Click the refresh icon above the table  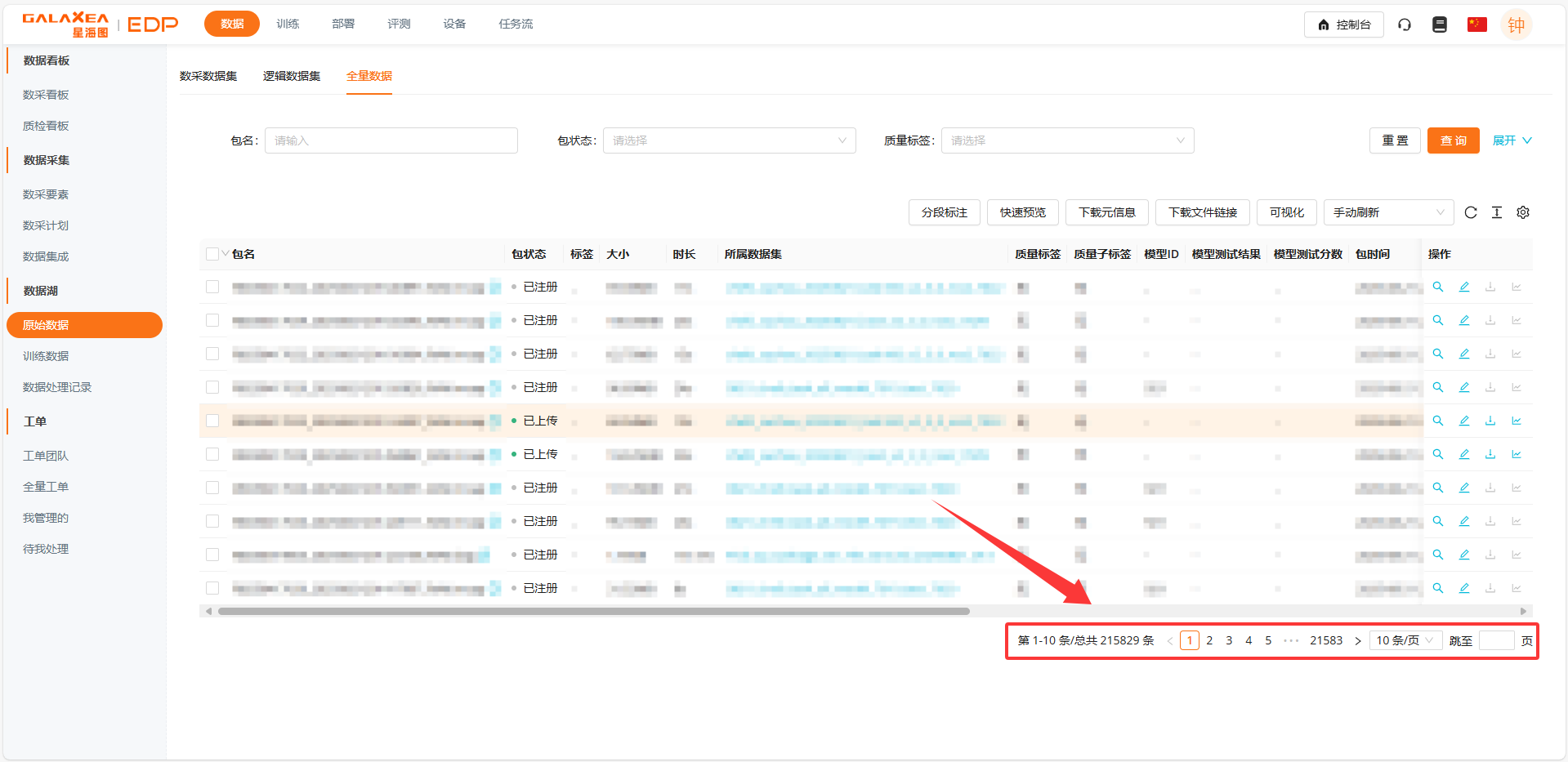tap(1470, 212)
